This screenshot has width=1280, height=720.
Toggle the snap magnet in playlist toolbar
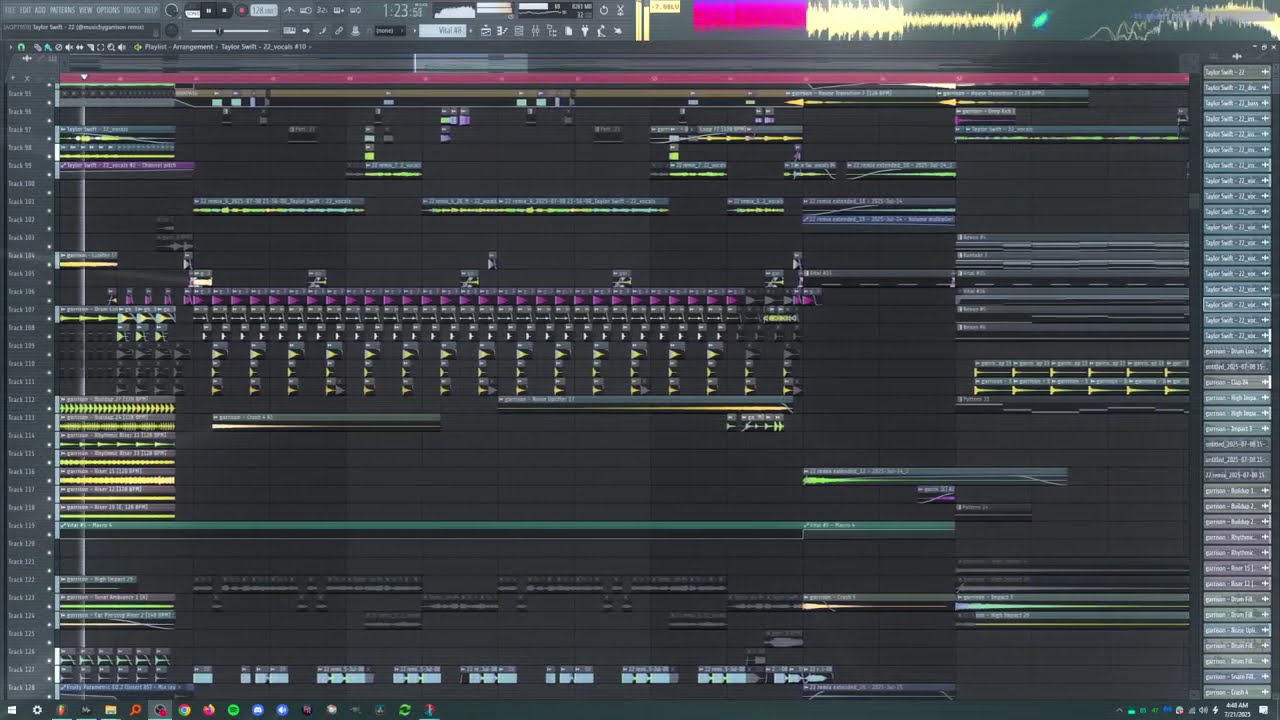[21, 47]
